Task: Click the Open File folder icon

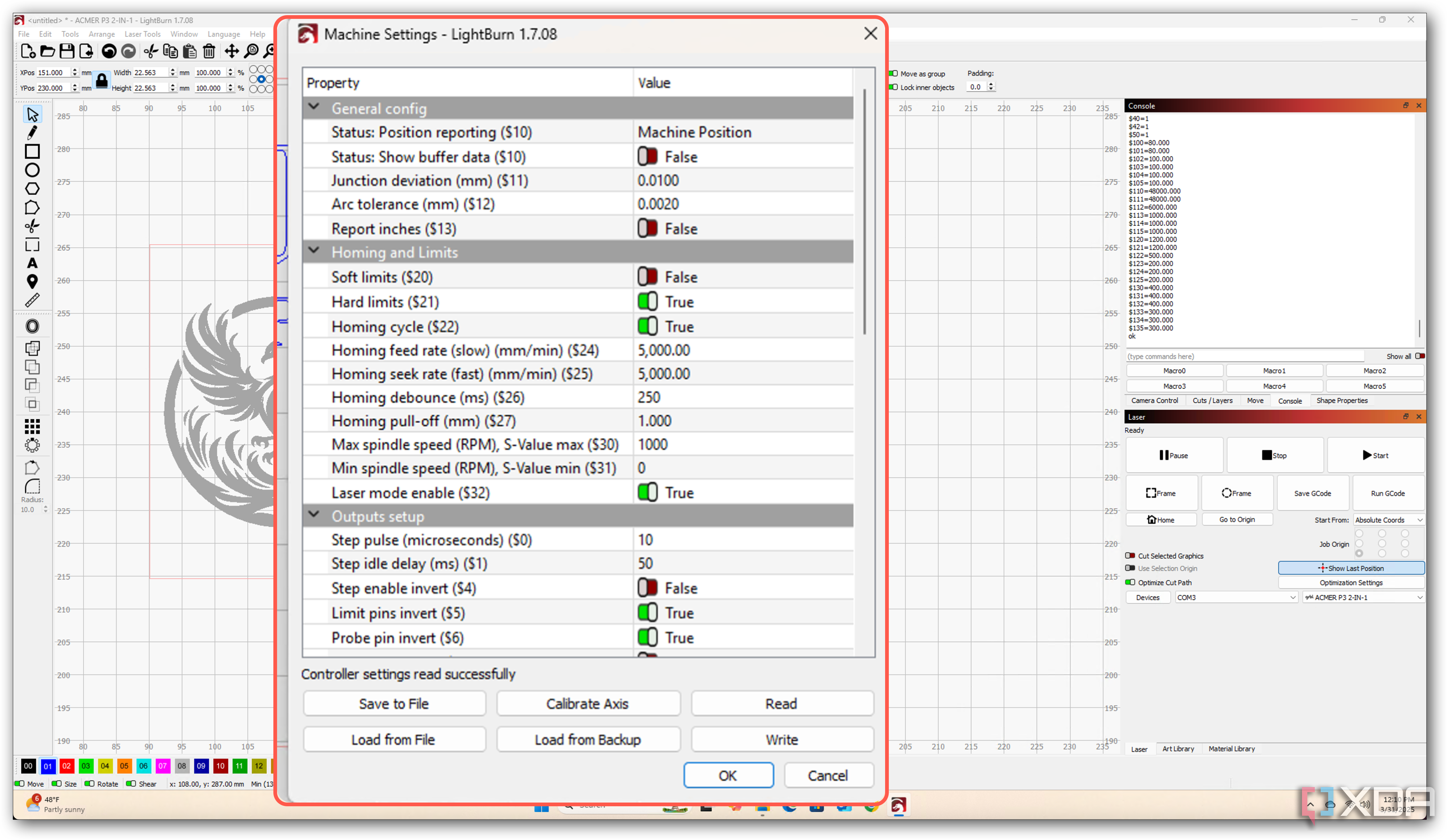Action: click(x=47, y=52)
